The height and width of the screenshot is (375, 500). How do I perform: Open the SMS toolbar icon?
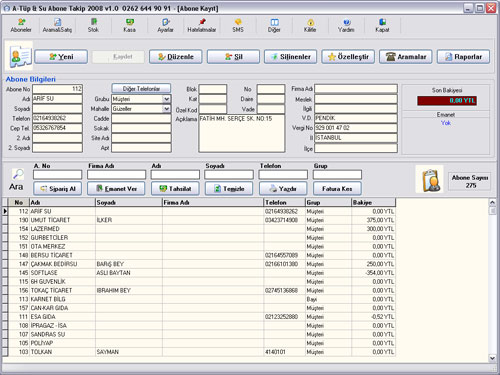tap(238, 25)
